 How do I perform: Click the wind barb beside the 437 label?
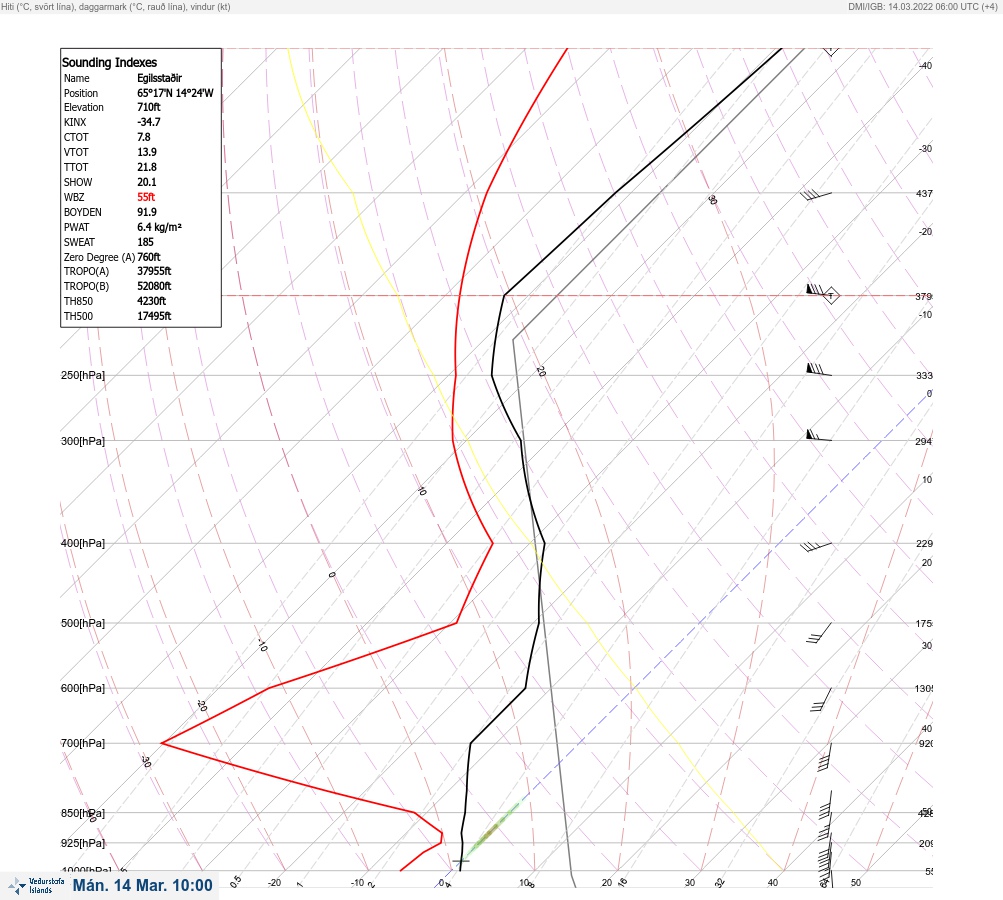tap(816, 194)
